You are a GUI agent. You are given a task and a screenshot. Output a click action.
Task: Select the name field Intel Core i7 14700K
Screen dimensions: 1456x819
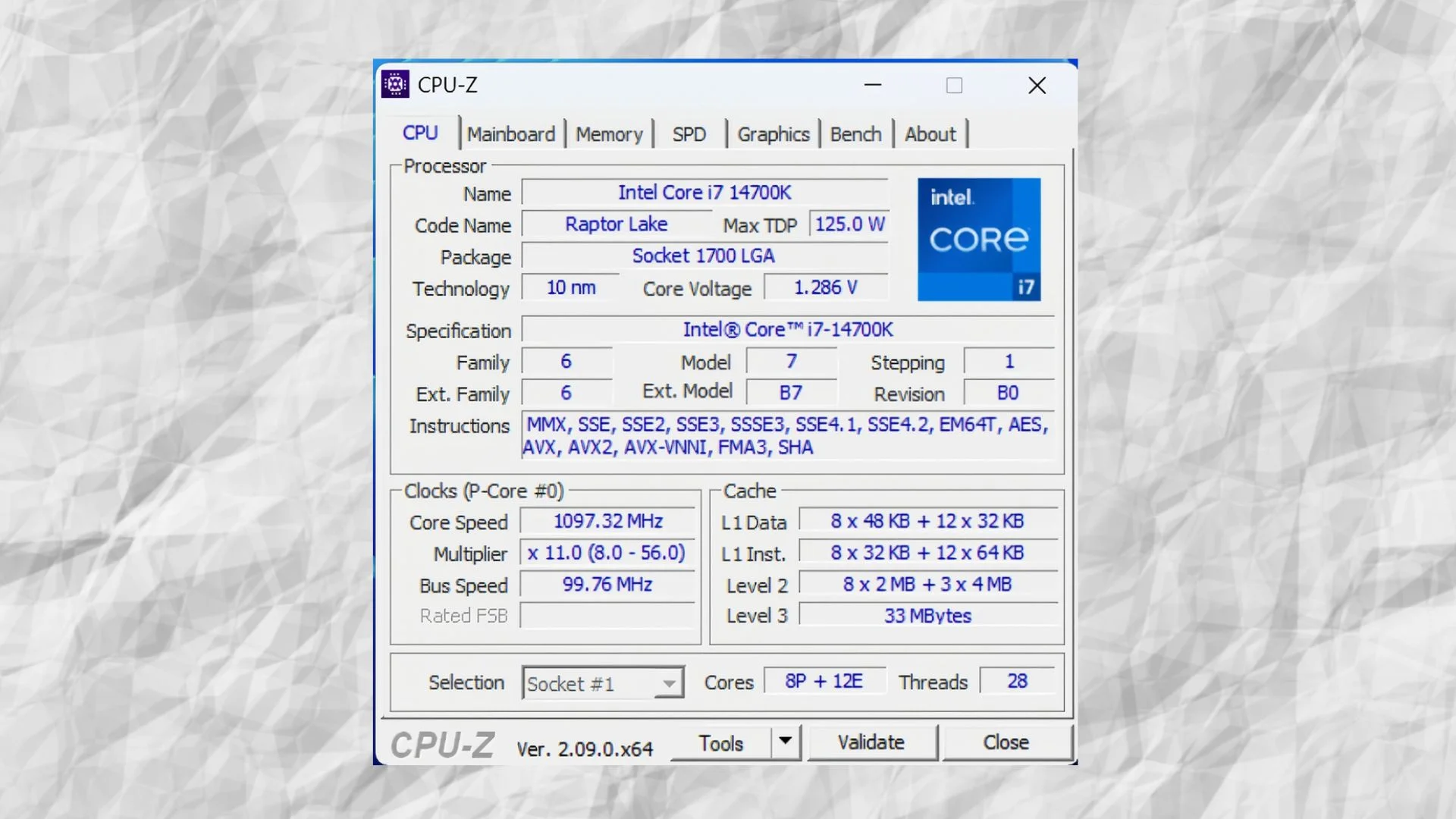pyautogui.click(x=704, y=193)
